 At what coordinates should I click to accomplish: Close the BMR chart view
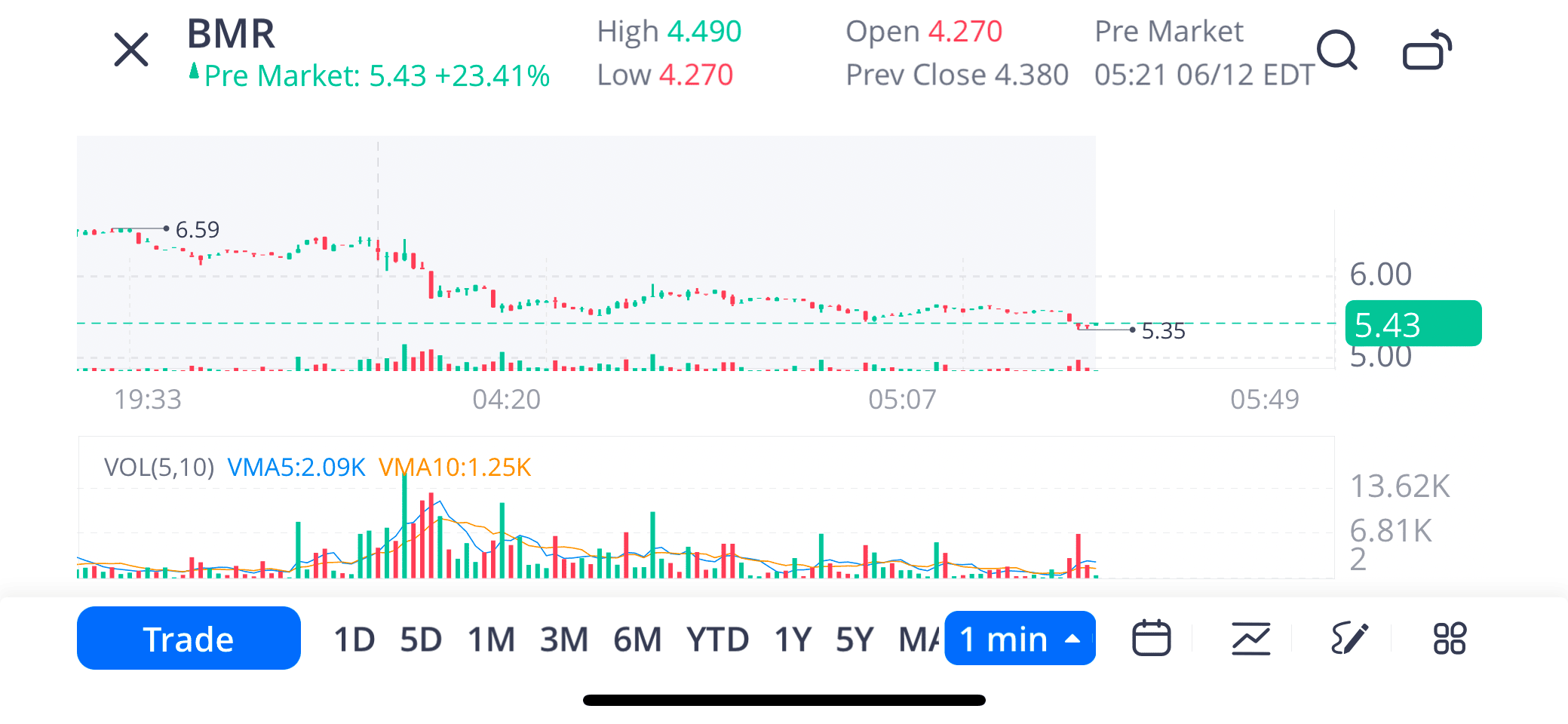click(131, 51)
